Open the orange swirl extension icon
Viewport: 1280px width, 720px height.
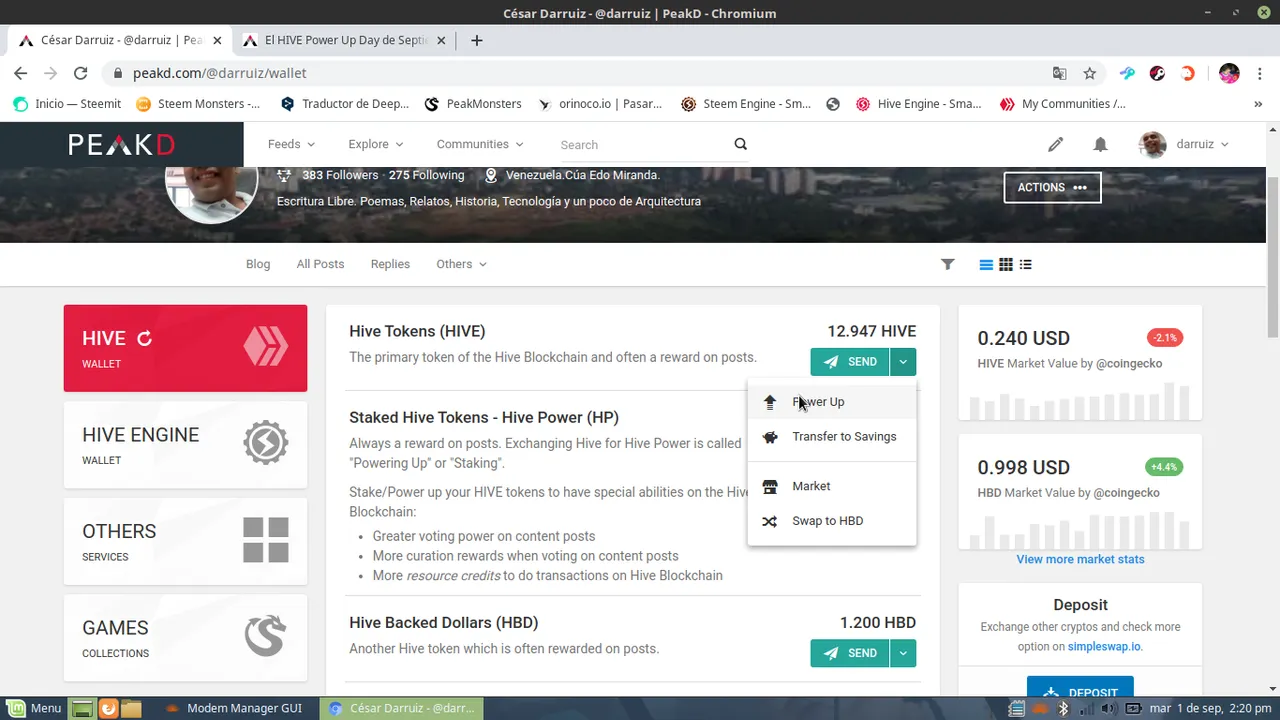pos(1188,73)
